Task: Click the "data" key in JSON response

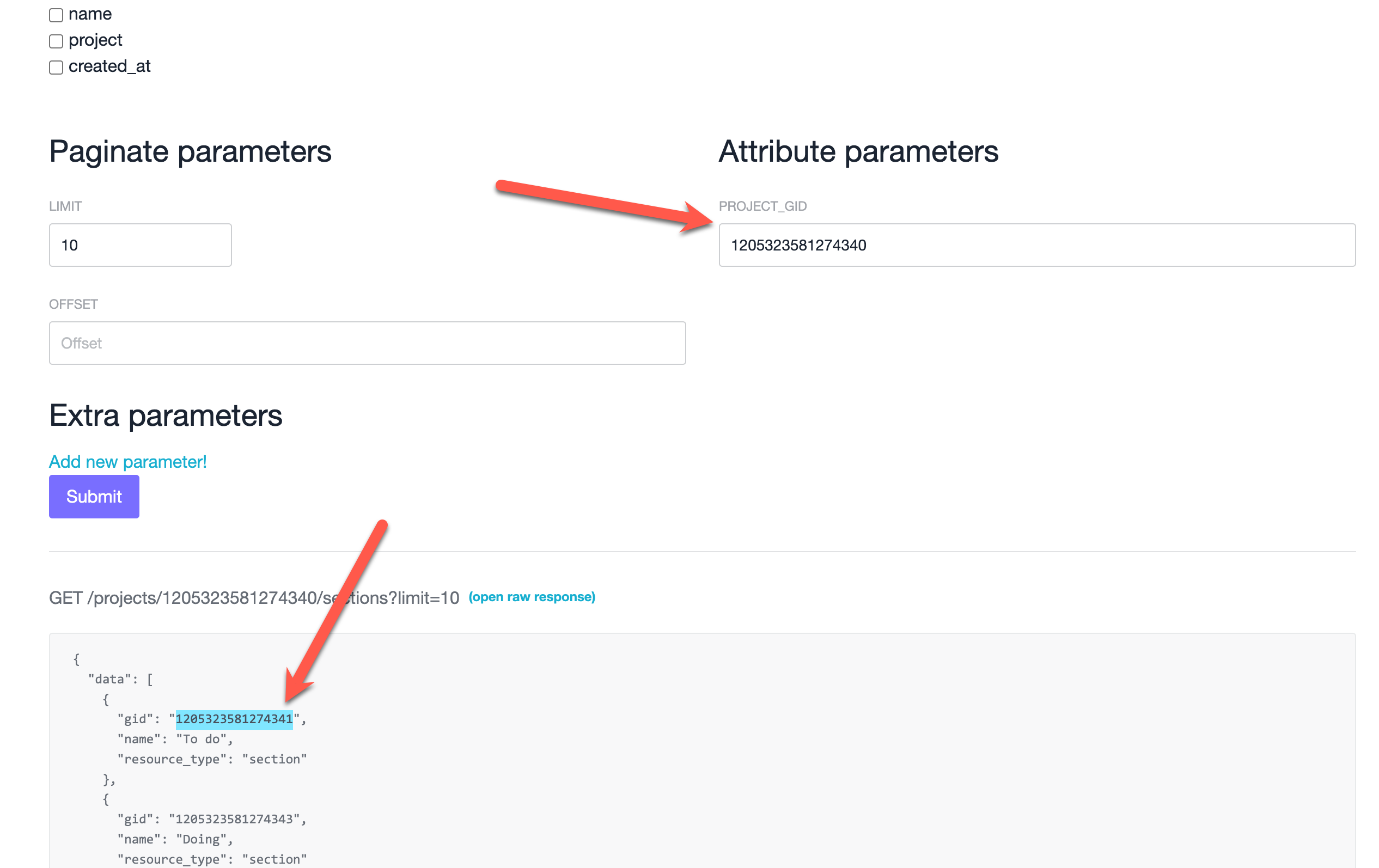Action: coord(109,679)
